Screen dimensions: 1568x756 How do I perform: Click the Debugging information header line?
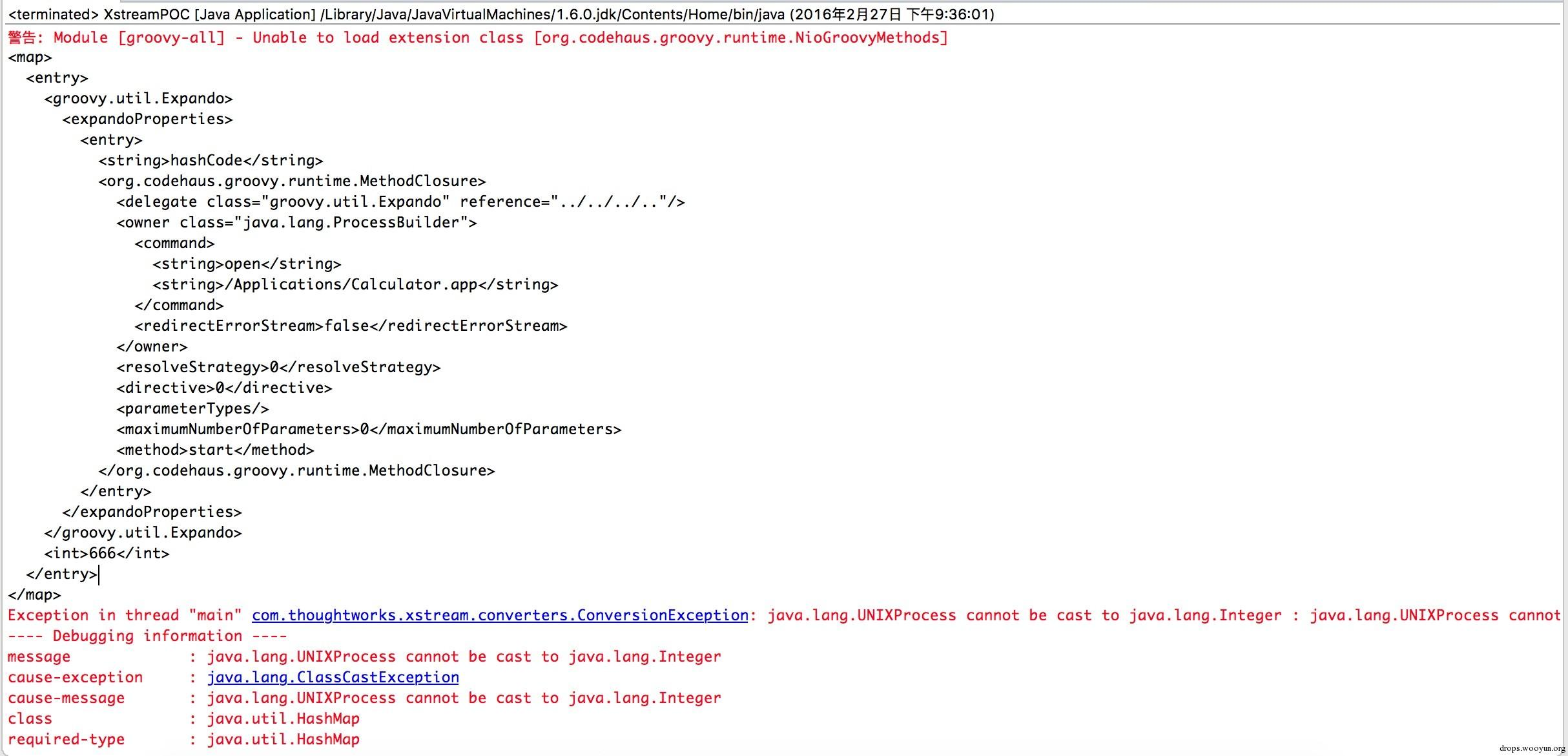tap(147, 636)
